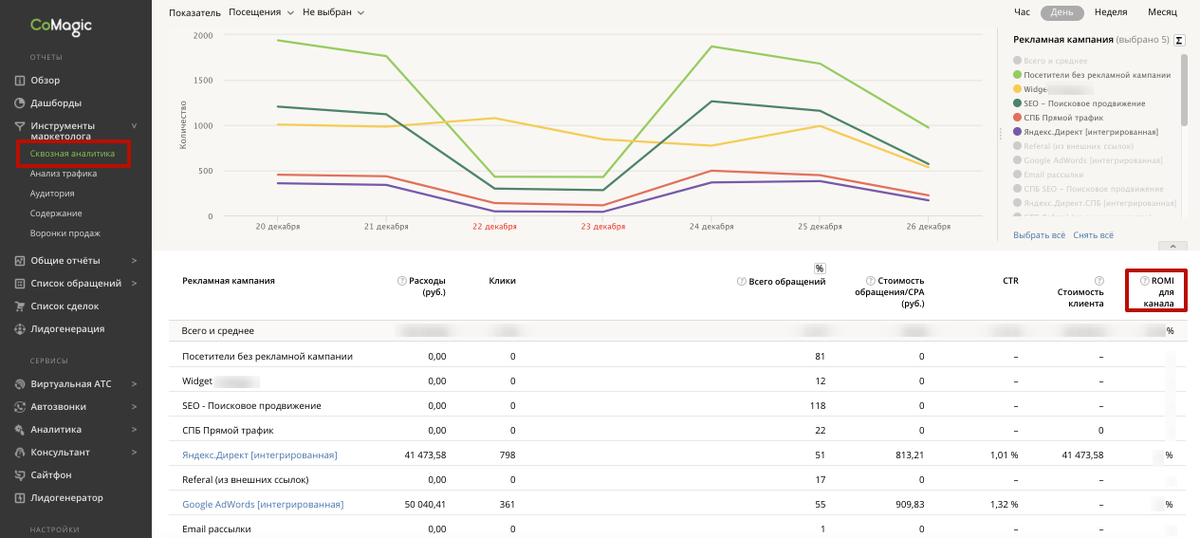Switch chart grouping to Месяц
The height and width of the screenshot is (538, 1200).
[x=1162, y=12]
